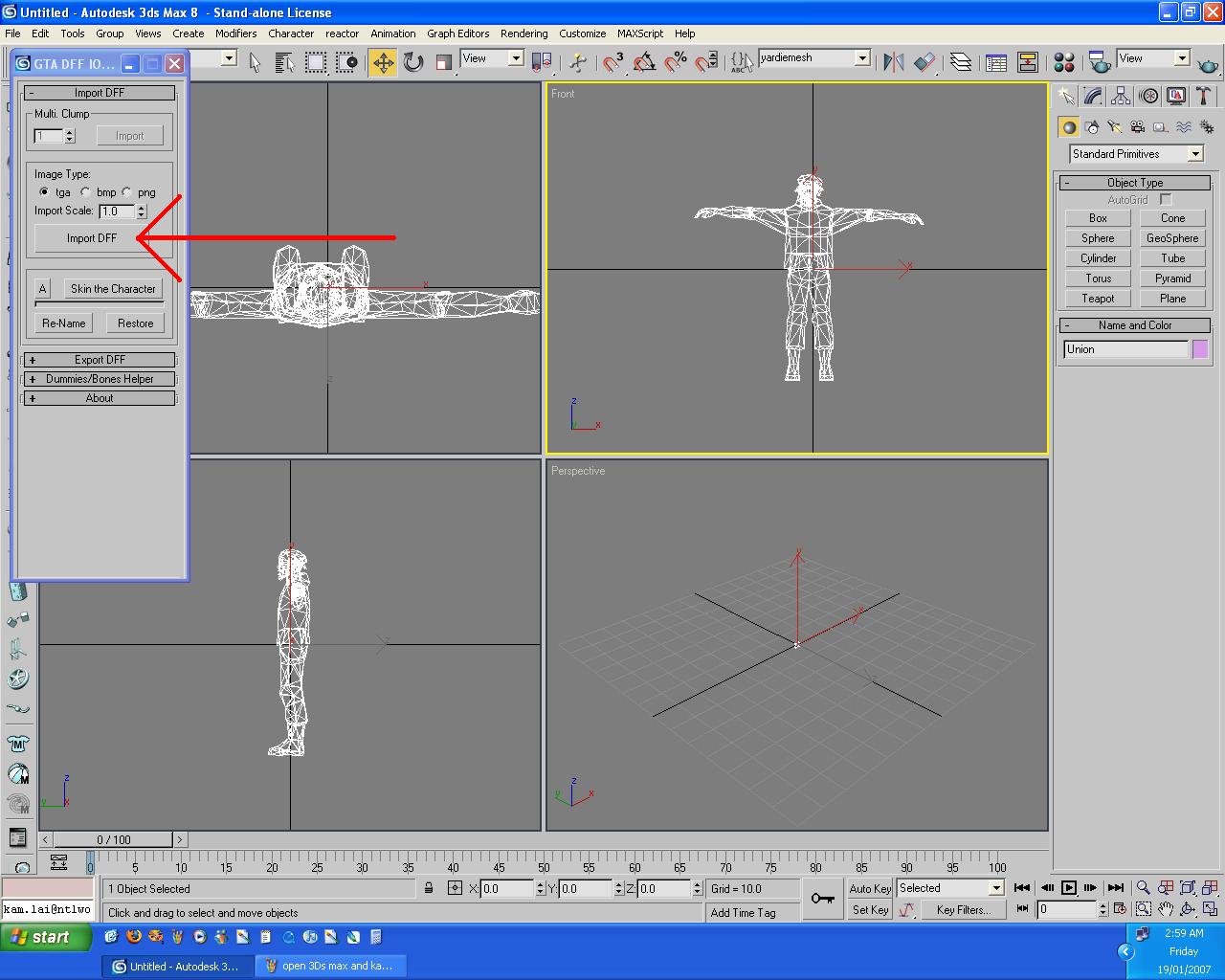Select the bmp image type radio button
The width and height of the screenshot is (1225, 980).
coord(86,192)
